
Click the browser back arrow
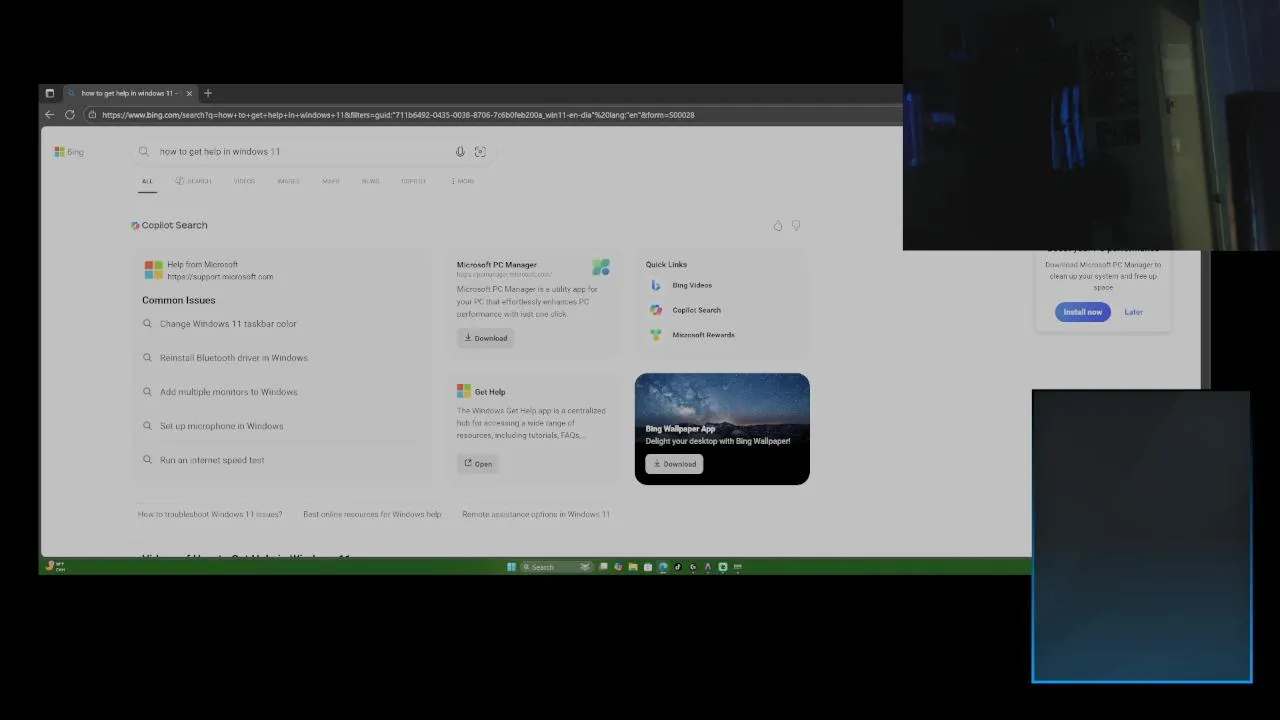click(49, 115)
